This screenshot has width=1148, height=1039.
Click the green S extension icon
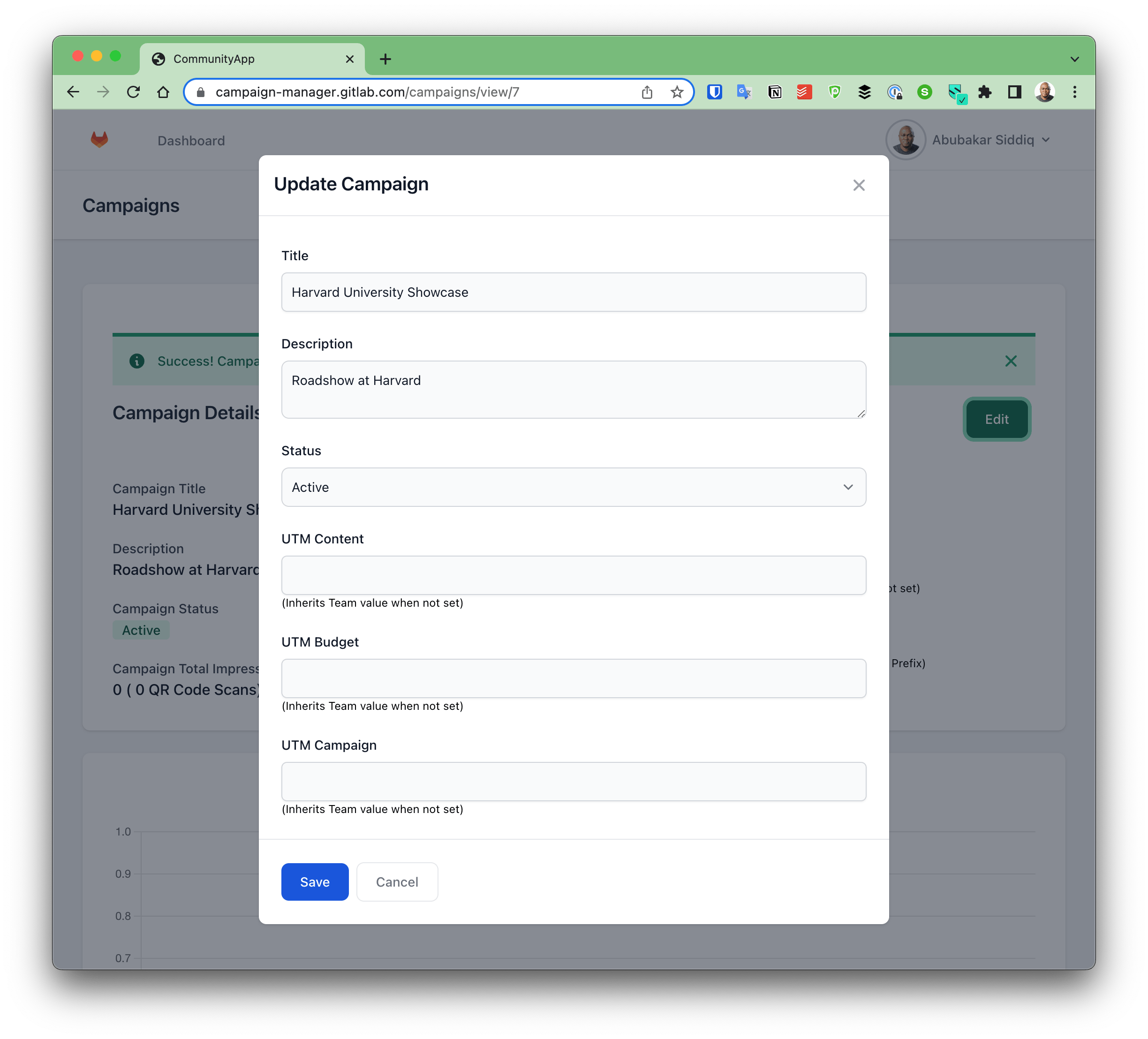click(x=925, y=91)
